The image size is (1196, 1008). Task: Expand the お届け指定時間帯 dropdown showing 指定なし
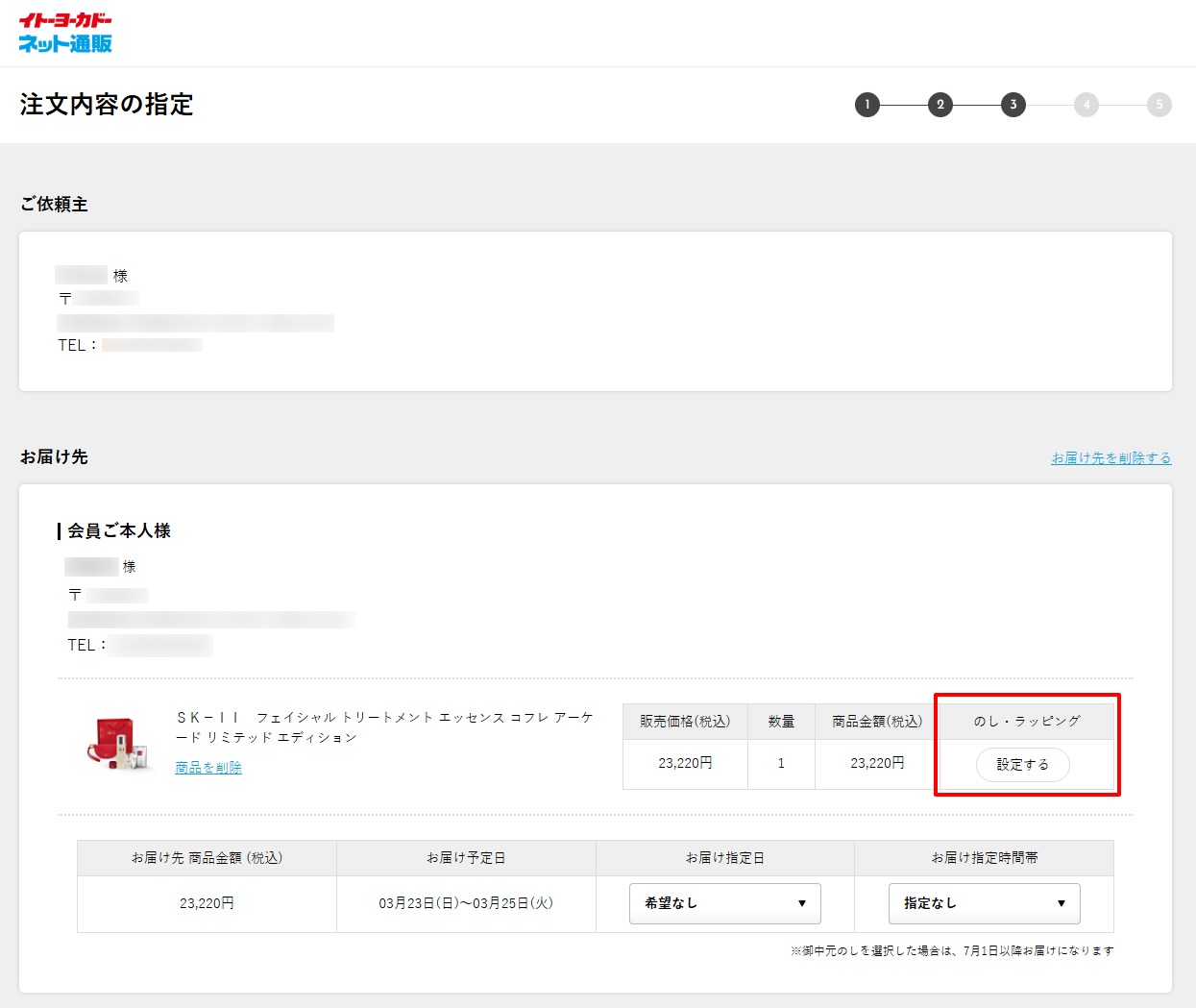click(984, 903)
